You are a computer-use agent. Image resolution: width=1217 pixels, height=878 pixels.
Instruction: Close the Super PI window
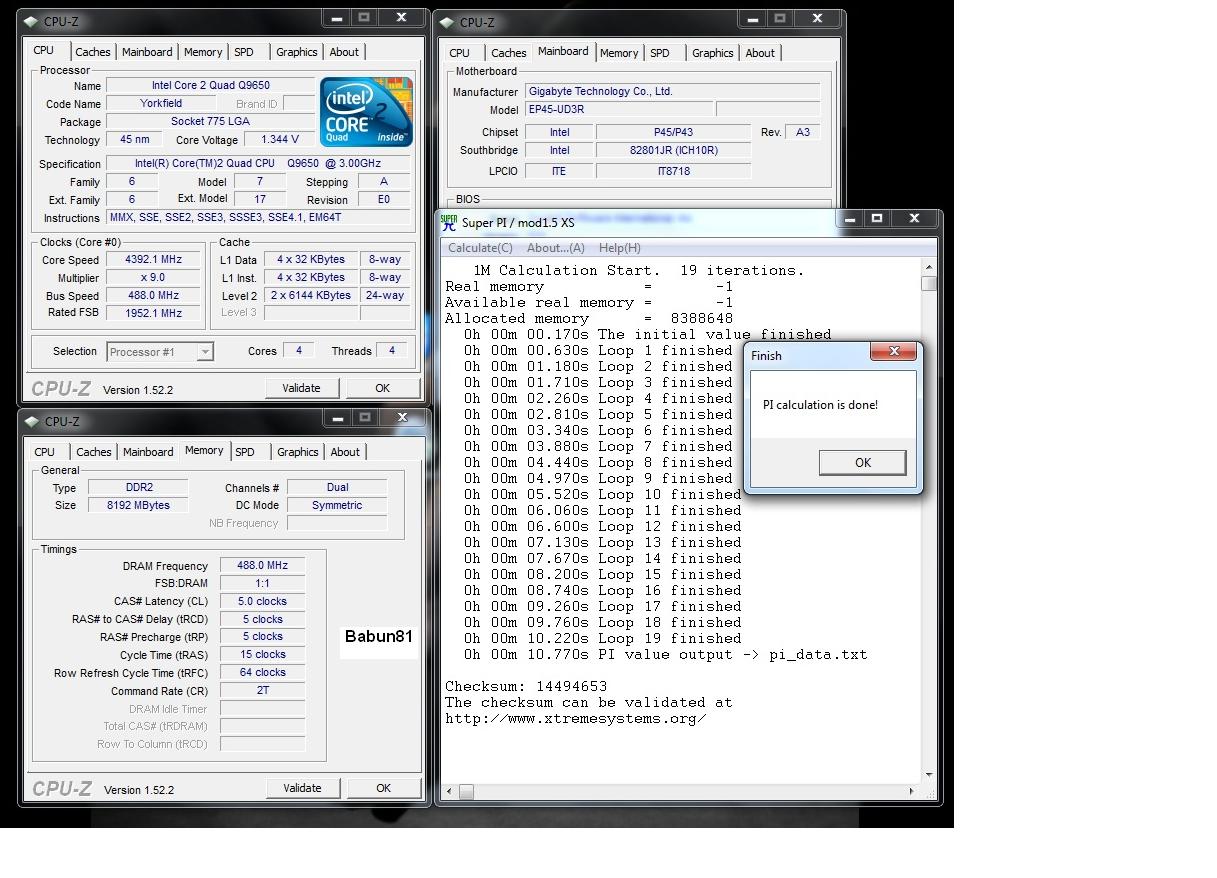[x=914, y=219]
